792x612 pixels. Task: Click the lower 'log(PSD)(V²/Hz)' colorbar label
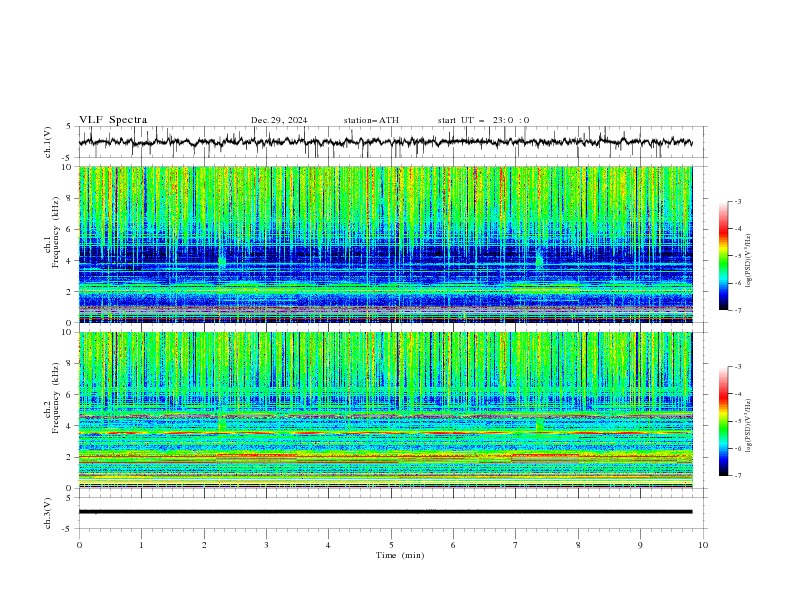point(749,426)
